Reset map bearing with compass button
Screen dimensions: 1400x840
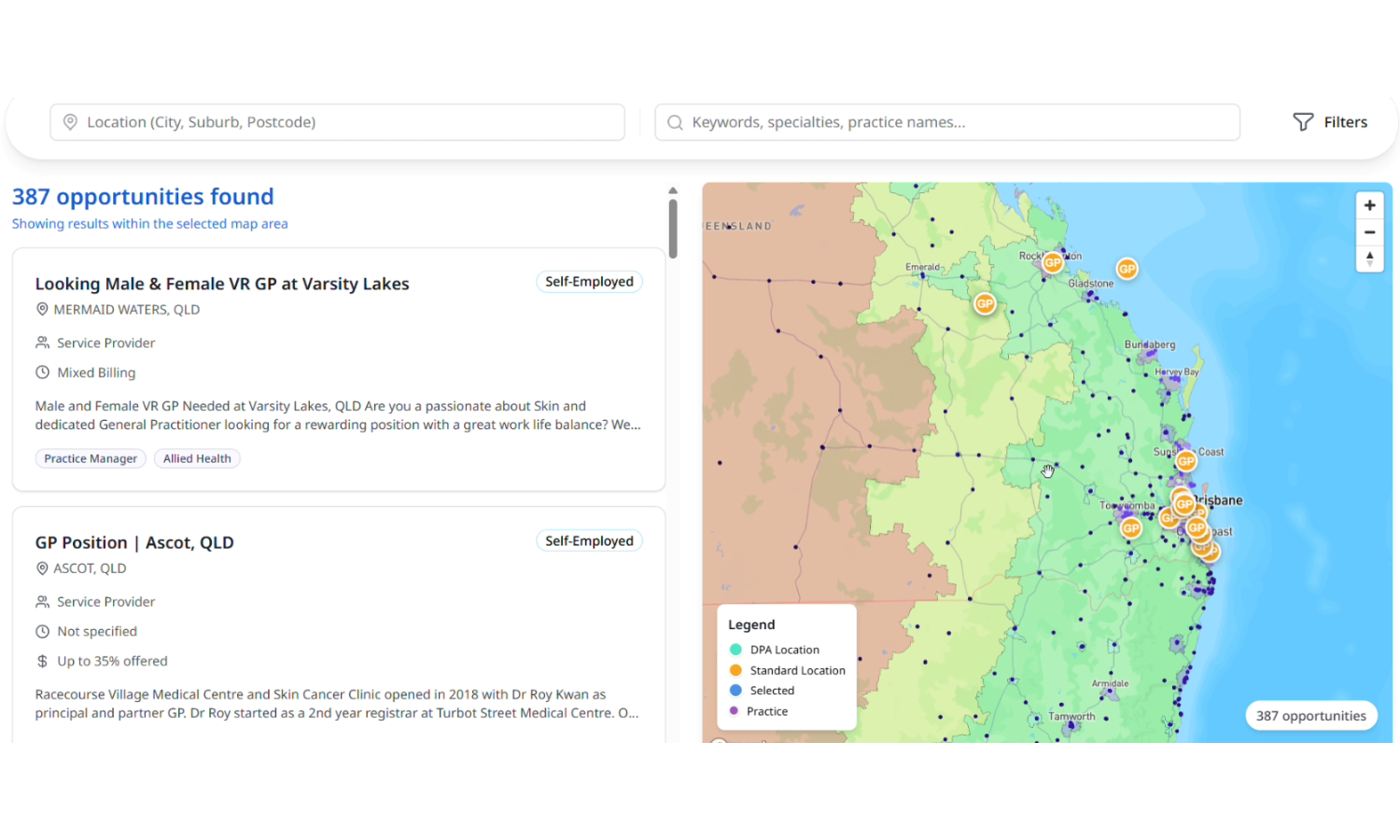click(1369, 259)
